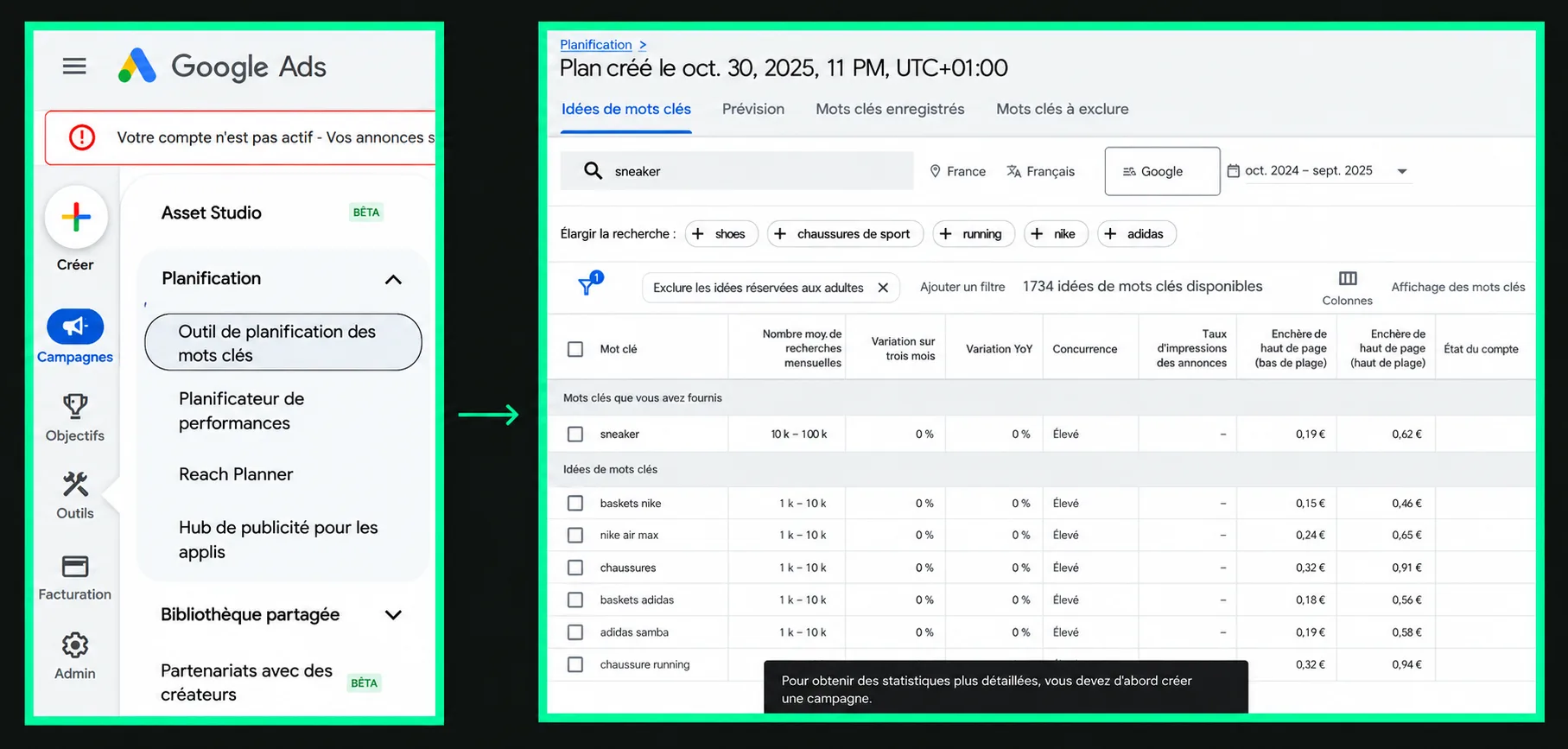Expand the Bibliothèque partagée section
Viewport: 1568px width, 749px height.
pos(393,615)
